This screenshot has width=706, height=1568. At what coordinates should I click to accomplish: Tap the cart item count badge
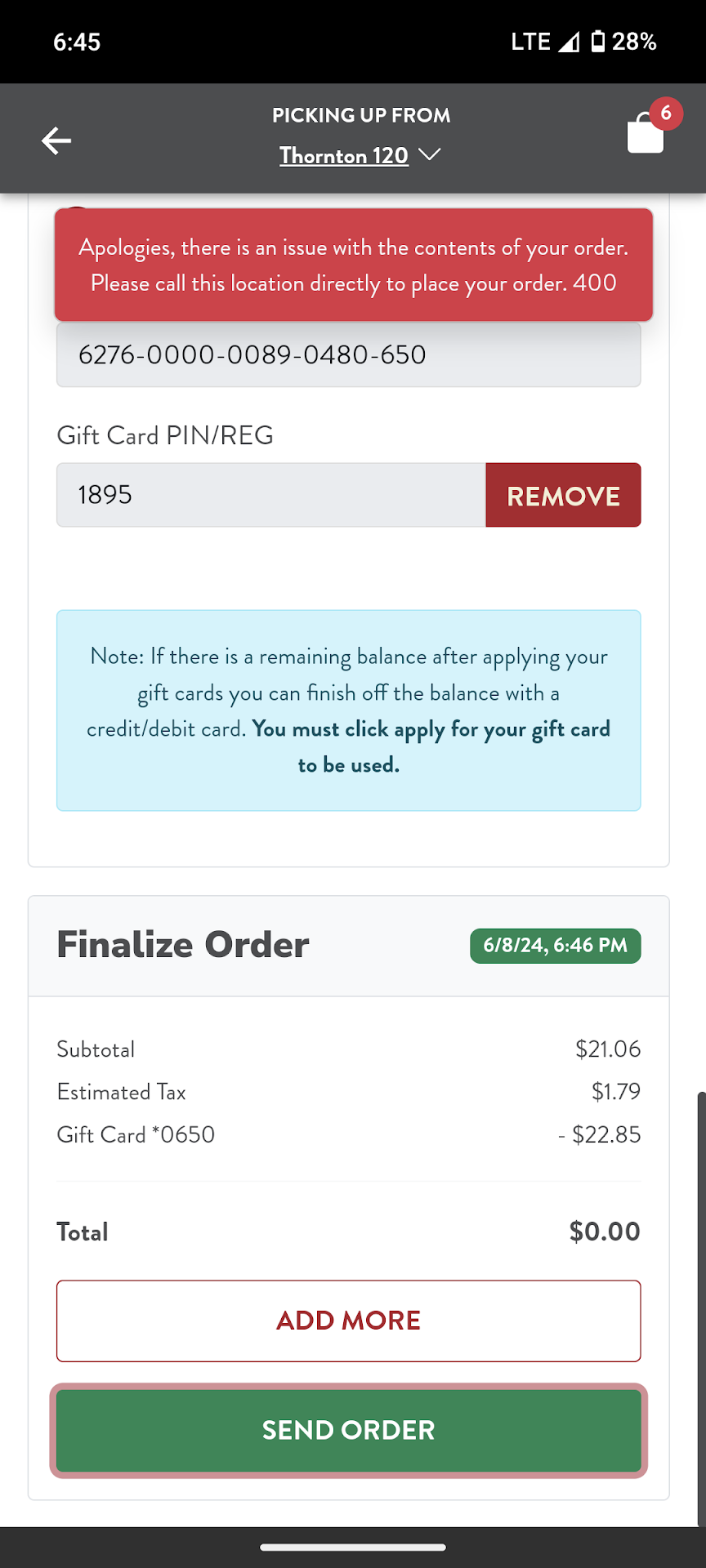pos(666,113)
